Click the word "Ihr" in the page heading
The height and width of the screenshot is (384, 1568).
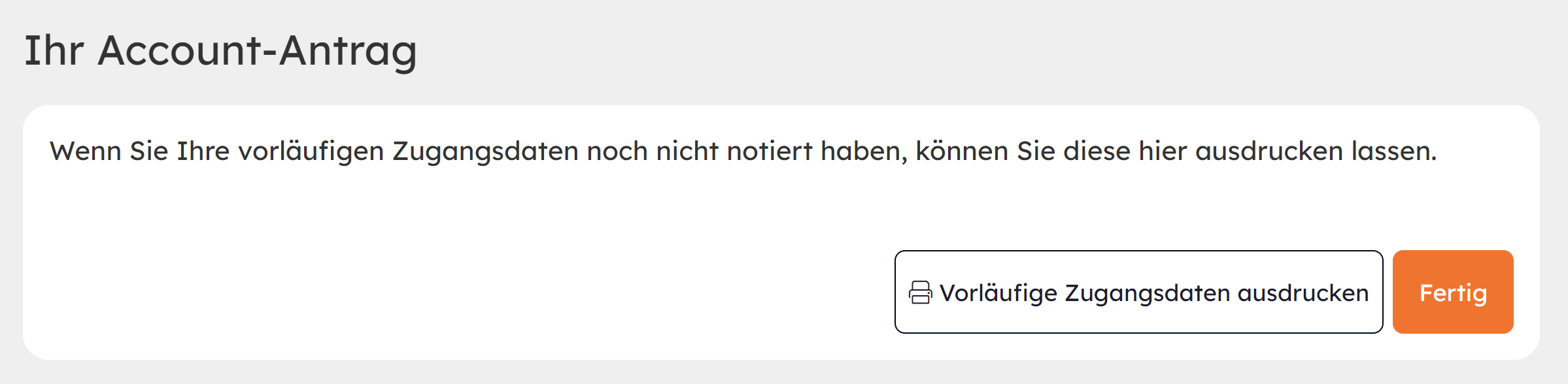point(54,51)
